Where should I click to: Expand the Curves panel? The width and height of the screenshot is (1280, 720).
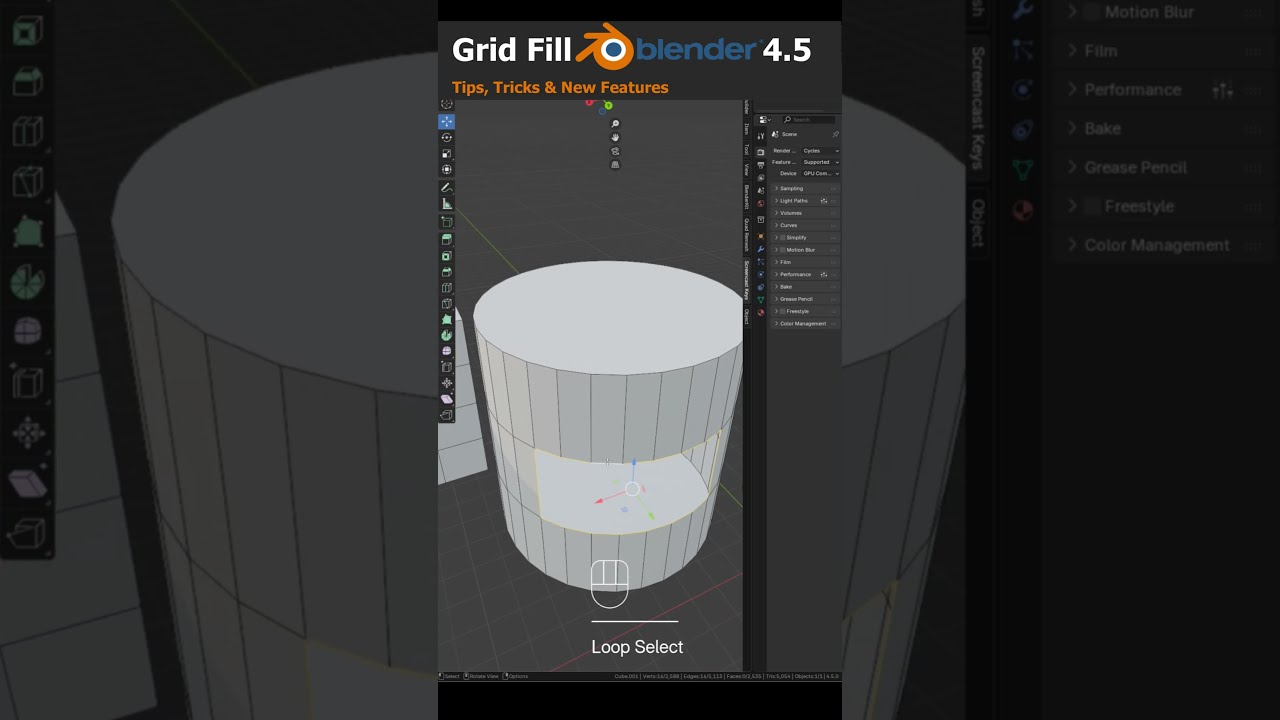pos(805,225)
